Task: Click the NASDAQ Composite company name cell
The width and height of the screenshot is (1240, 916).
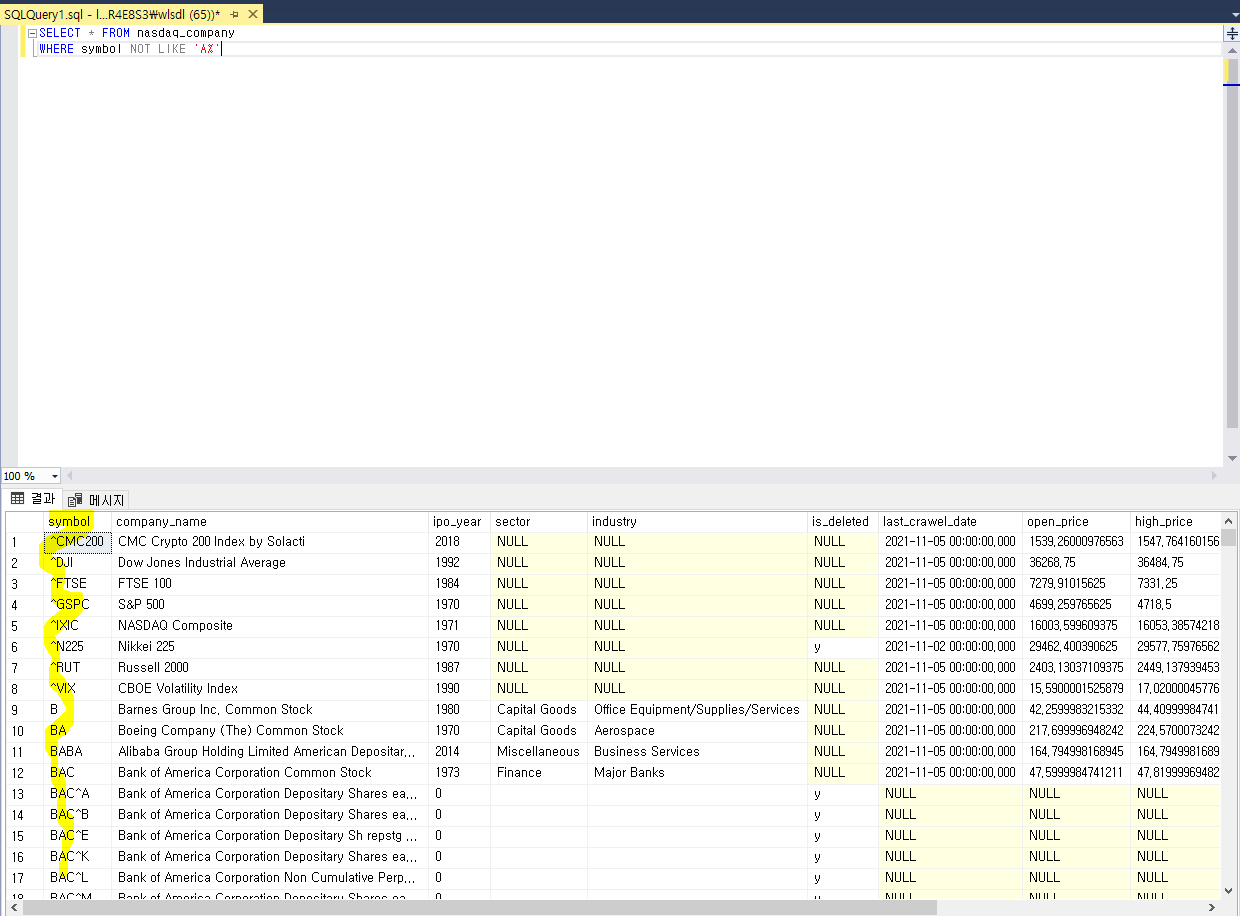Action: (x=270, y=626)
